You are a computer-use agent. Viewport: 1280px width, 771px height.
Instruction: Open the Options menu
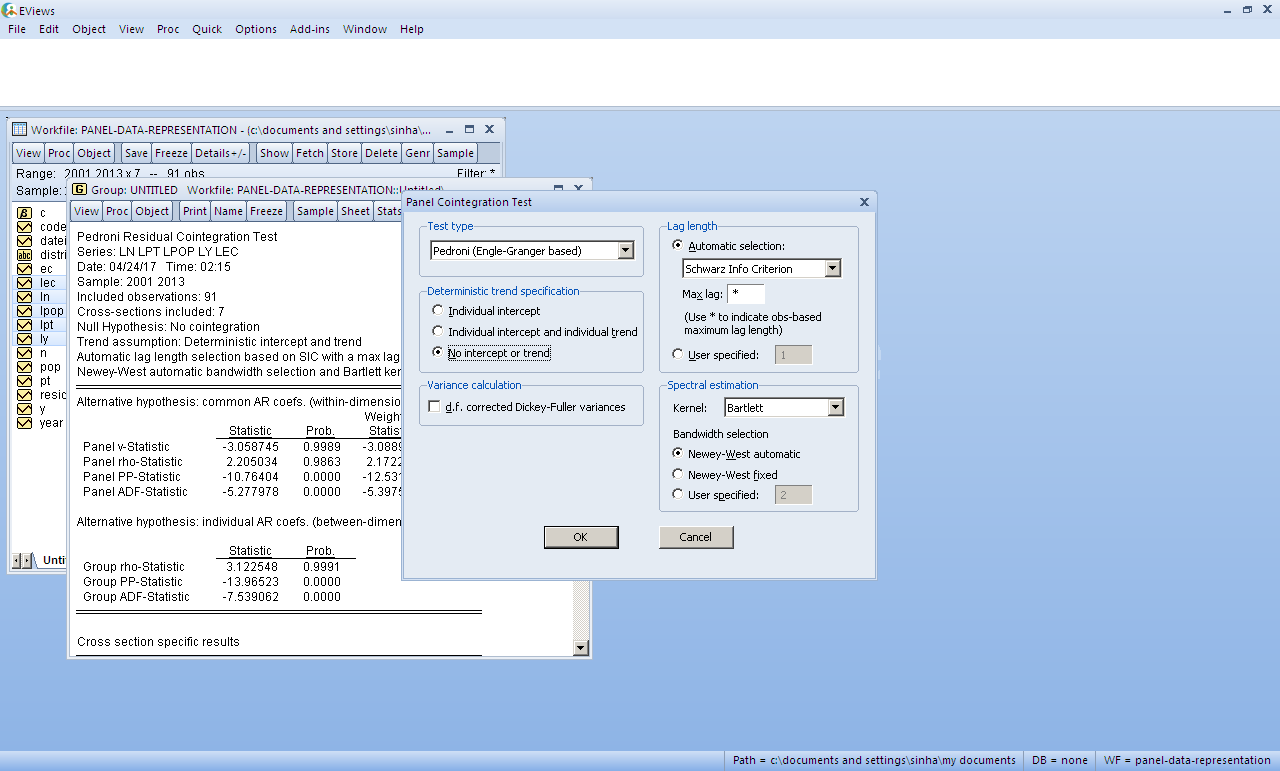click(256, 29)
